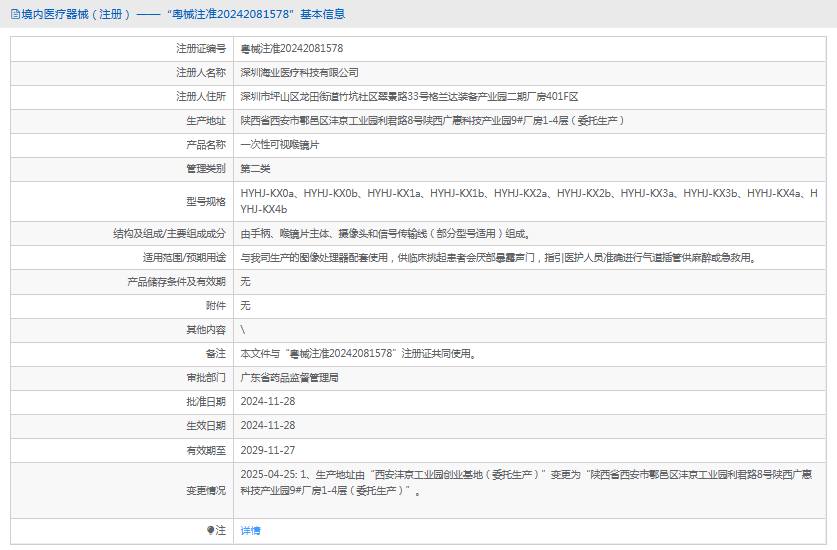Select structure description starting 由手柄
Image resolution: width=837 pixels, height=550 pixels.
click(385, 233)
